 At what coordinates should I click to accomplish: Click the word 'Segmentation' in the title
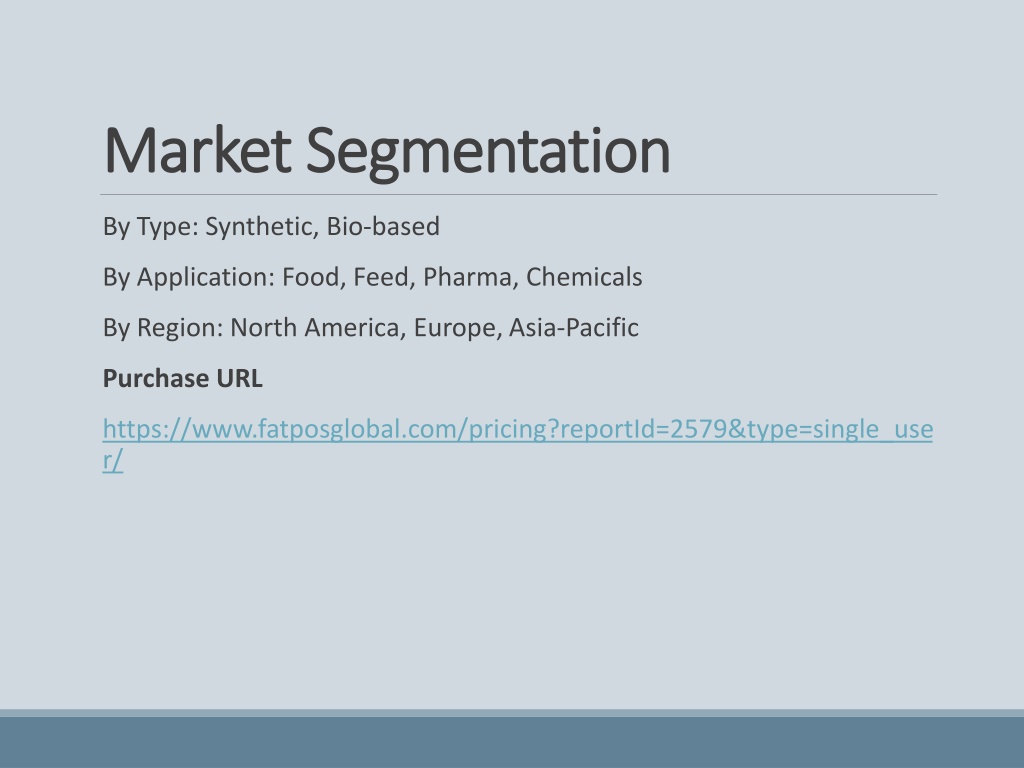[487, 150]
